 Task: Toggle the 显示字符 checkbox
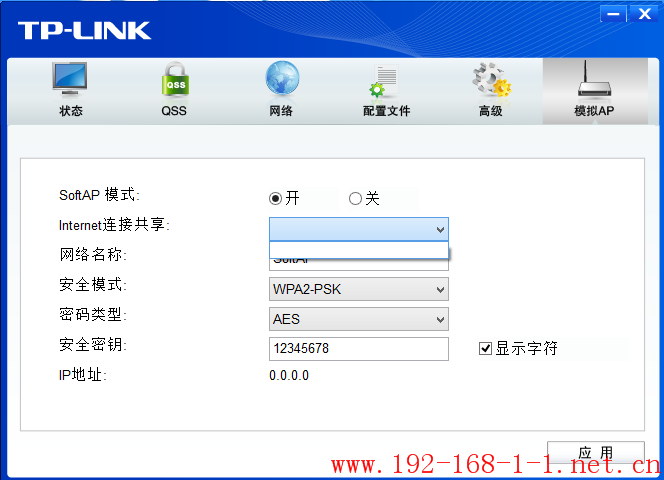485,349
